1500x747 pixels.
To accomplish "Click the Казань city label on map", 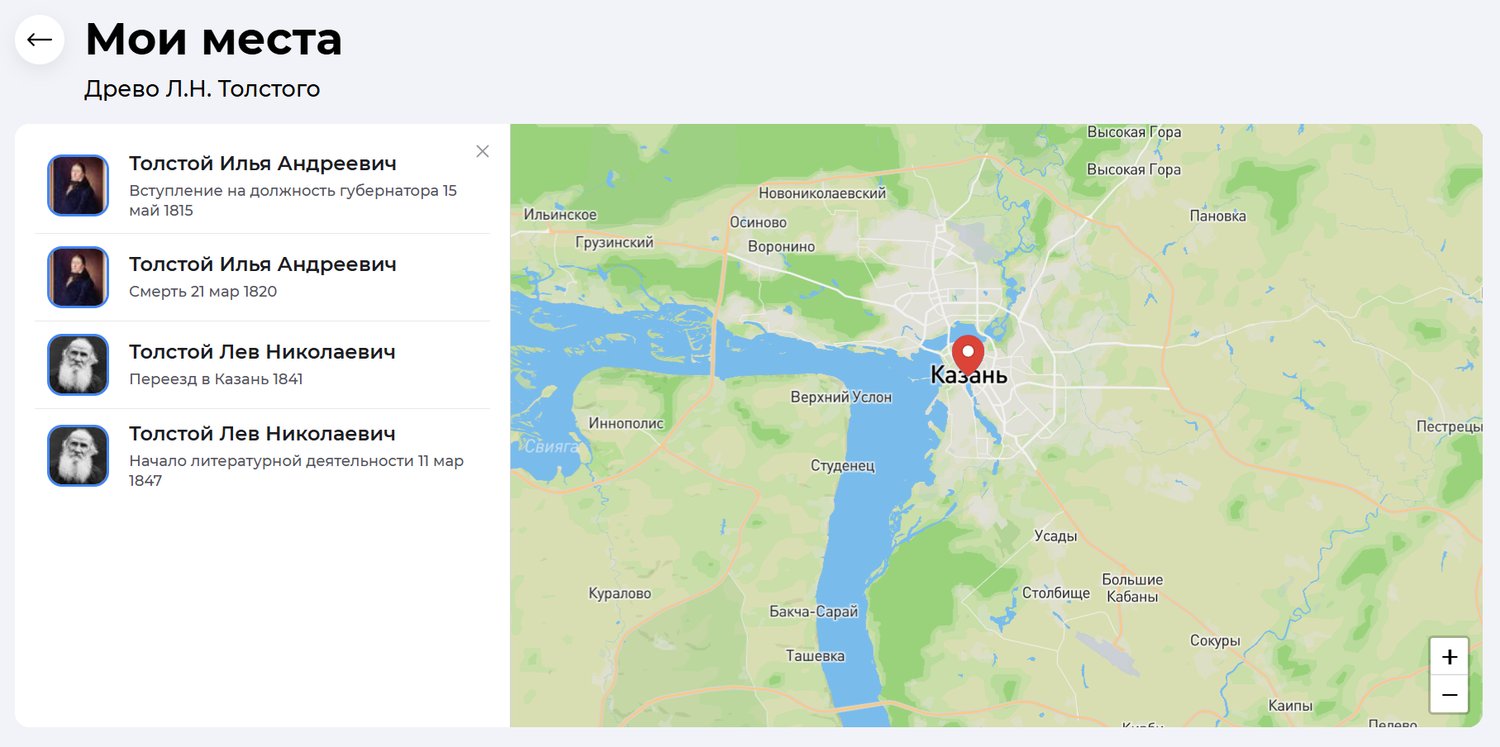I will click(x=968, y=376).
